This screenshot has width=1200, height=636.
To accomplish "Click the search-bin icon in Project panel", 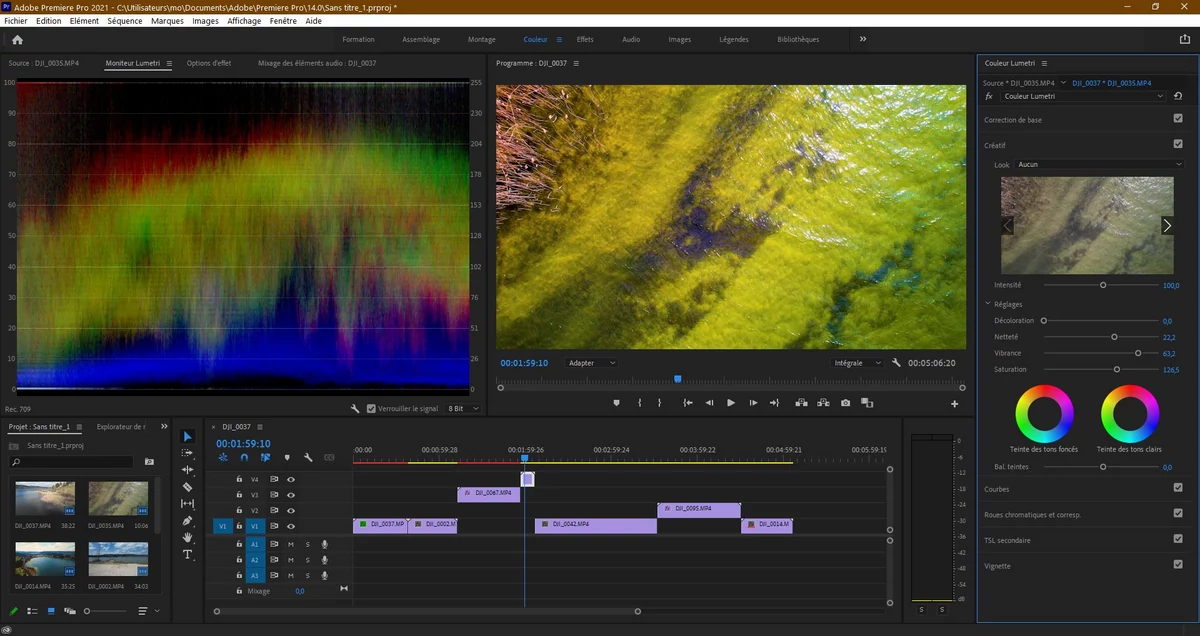I will tap(149, 462).
